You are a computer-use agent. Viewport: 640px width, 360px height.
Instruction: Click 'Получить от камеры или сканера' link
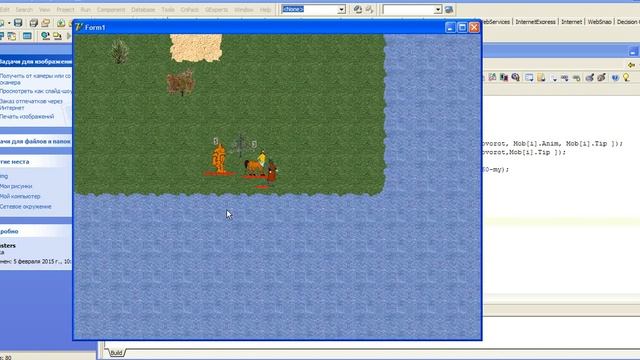[x=35, y=79]
